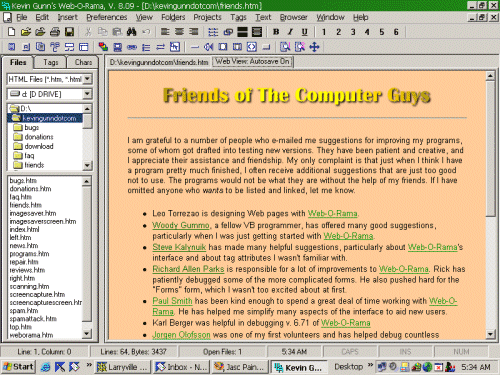
Task: Click the New file icon
Action: pos(11,32)
